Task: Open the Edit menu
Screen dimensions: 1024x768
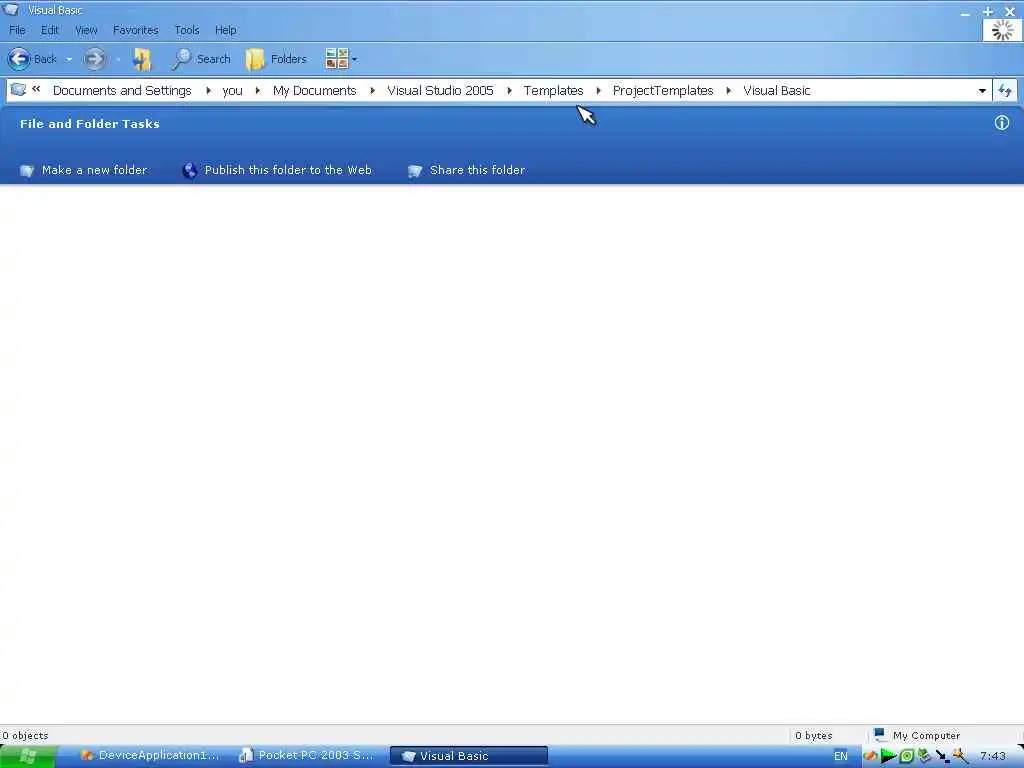Action: (x=50, y=30)
